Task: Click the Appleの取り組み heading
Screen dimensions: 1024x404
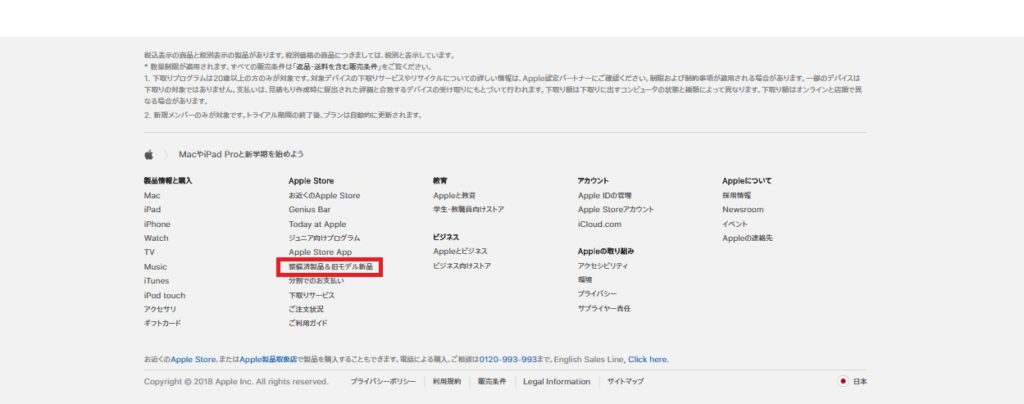Action: point(605,251)
